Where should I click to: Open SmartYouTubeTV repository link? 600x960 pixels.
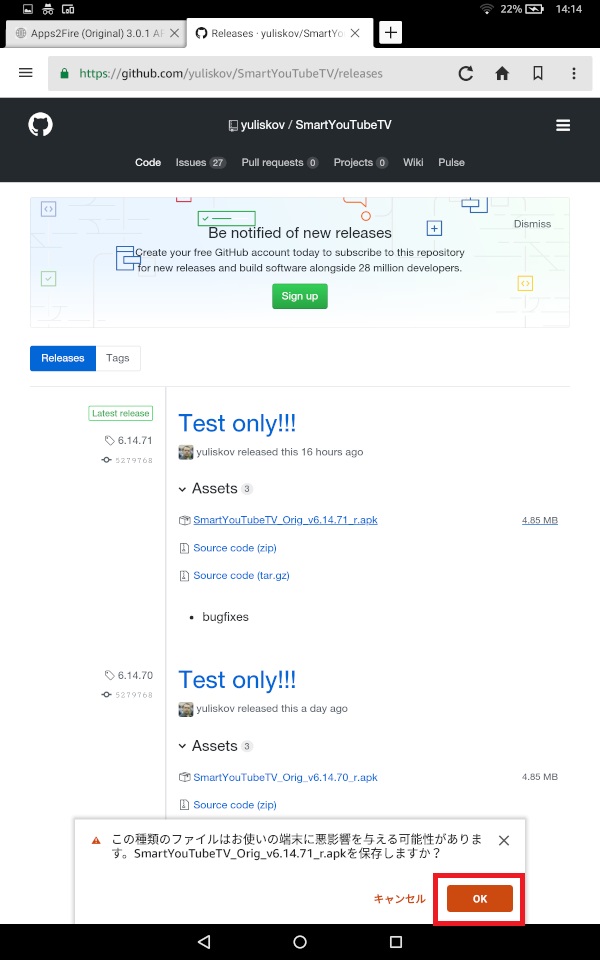343,125
